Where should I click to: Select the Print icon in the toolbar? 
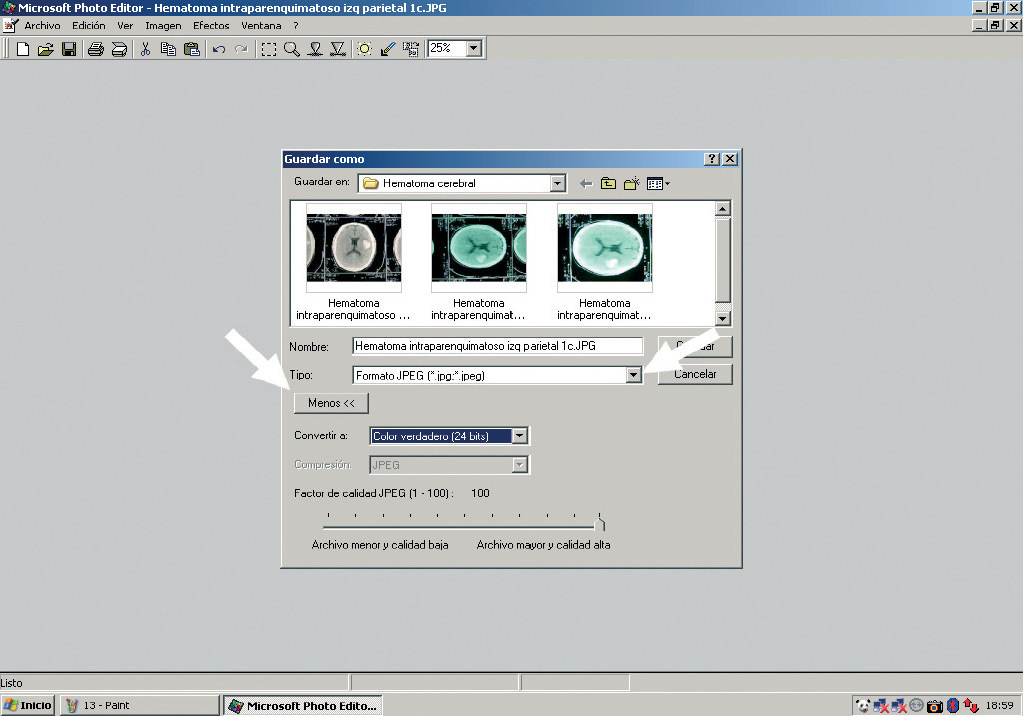point(95,49)
